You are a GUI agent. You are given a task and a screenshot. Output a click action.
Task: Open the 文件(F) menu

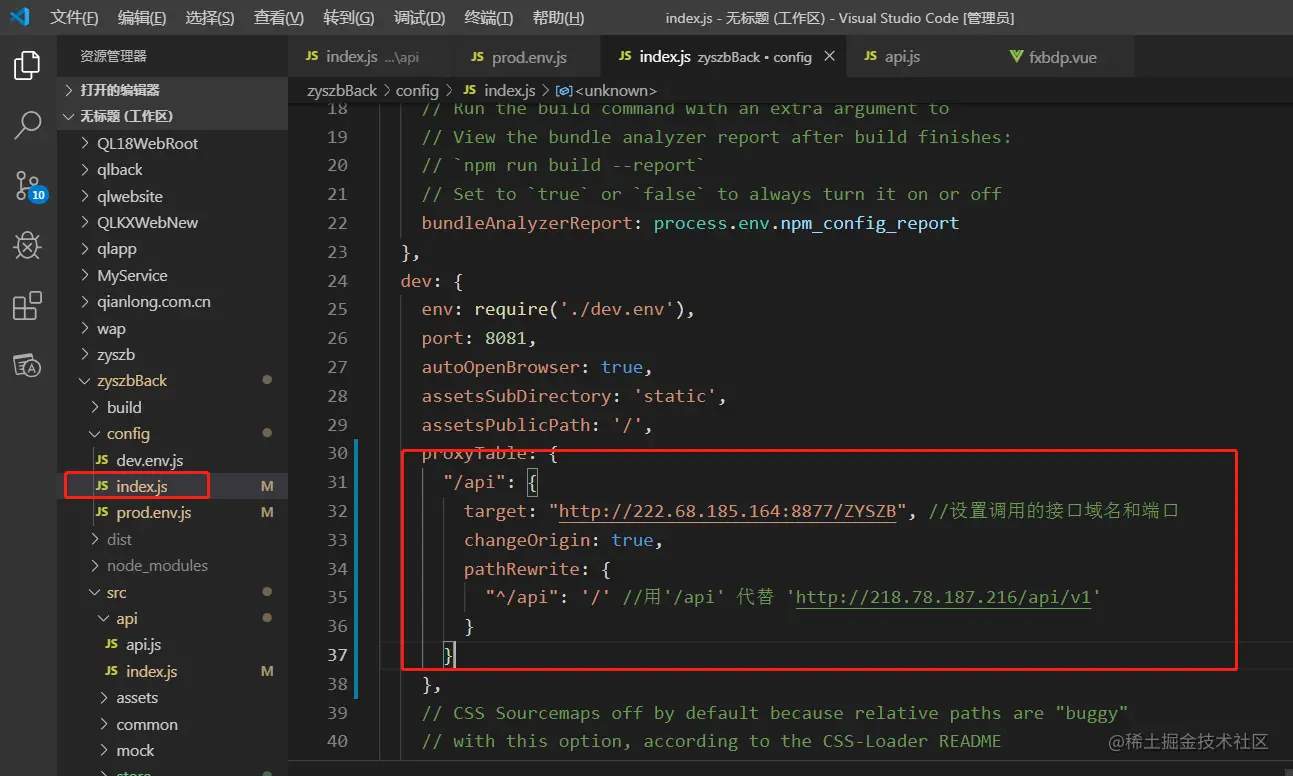click(75, 18)
